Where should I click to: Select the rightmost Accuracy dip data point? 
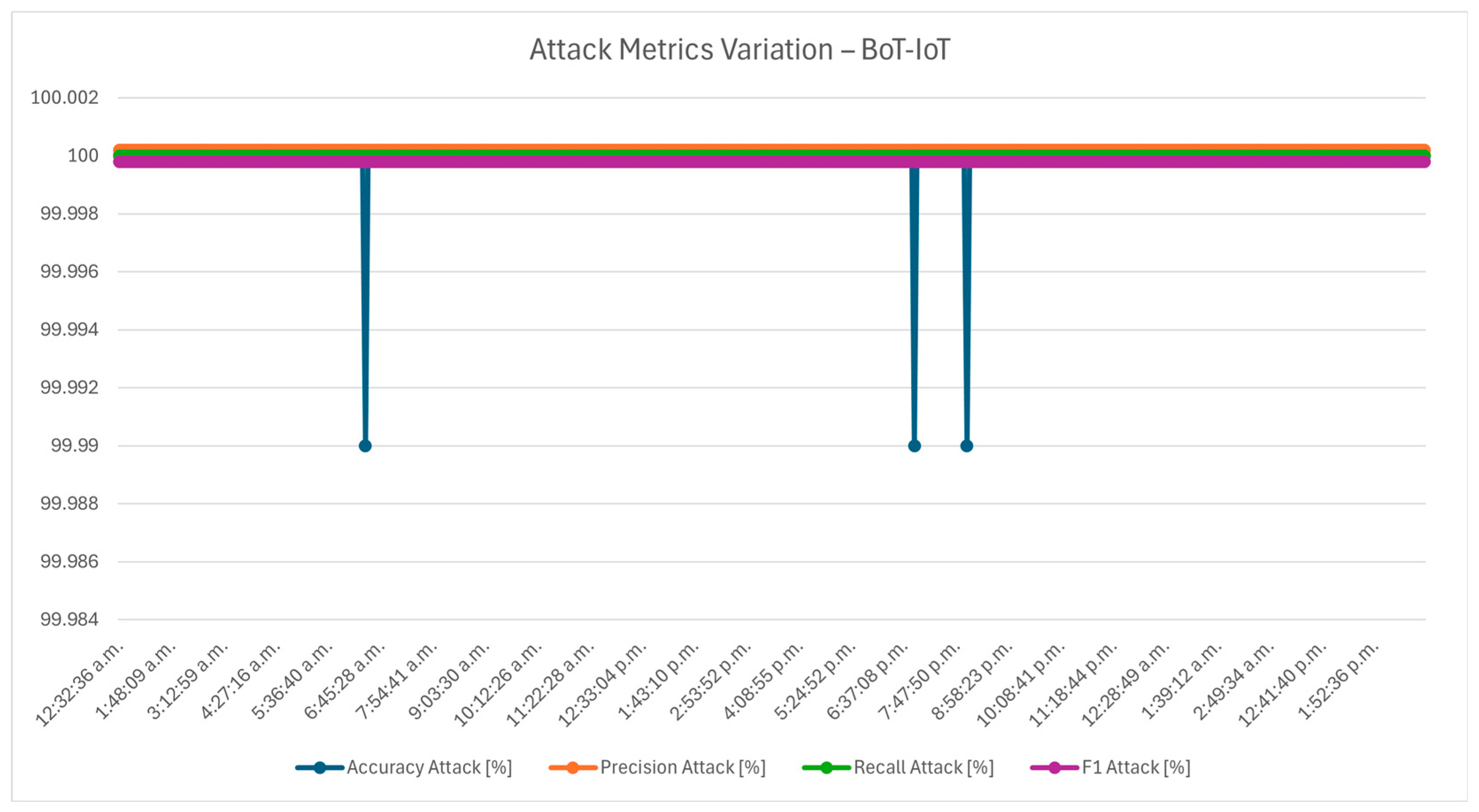967,446
